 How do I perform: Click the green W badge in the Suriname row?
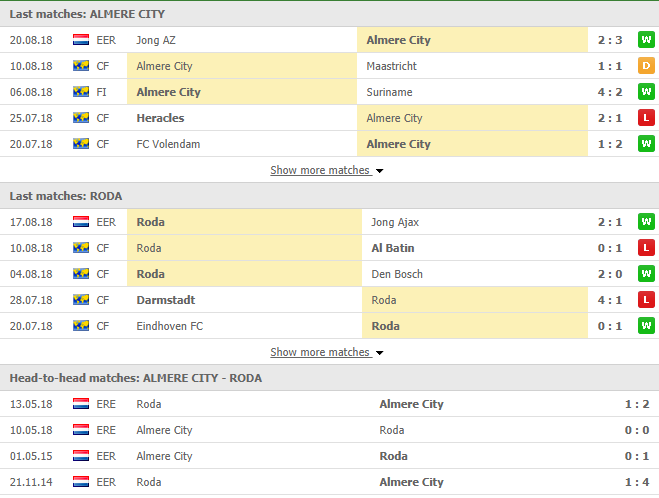point(646,92)
